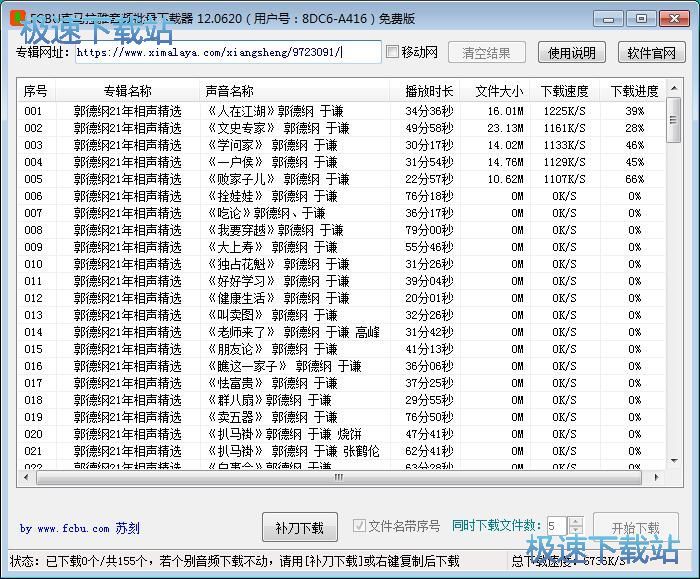
Task: Select row 020 《扒马褂》 with 烧饼
Action: [342, 434]
